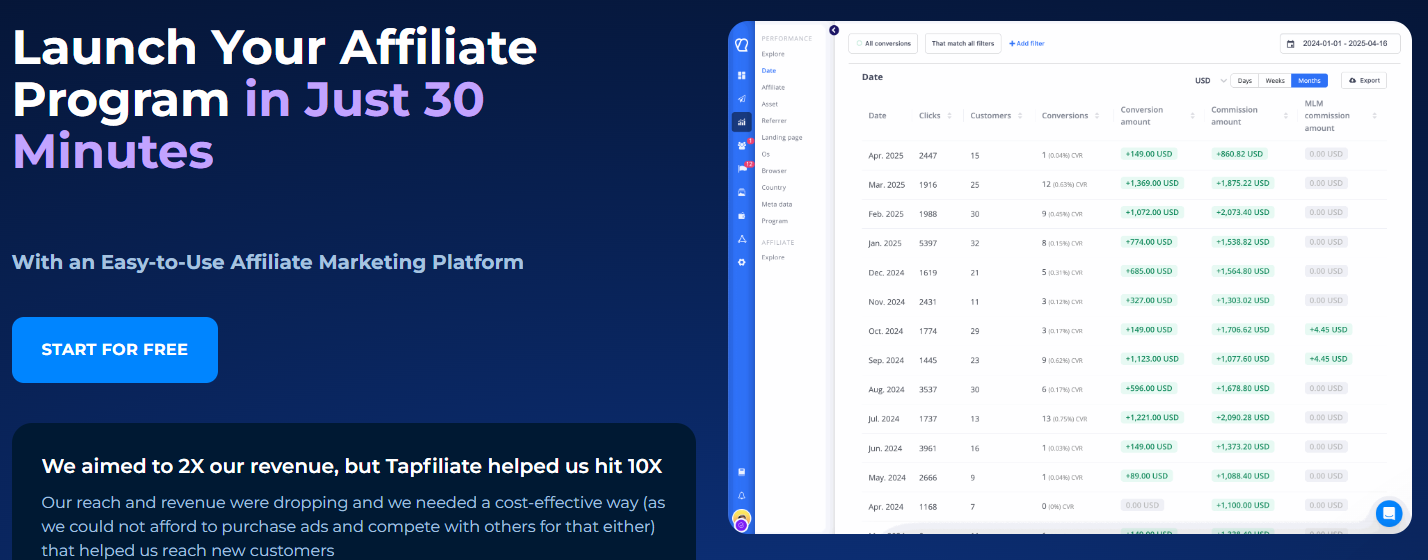Click the Export button
1428x560 pixels.
[x=1363, y=80]
